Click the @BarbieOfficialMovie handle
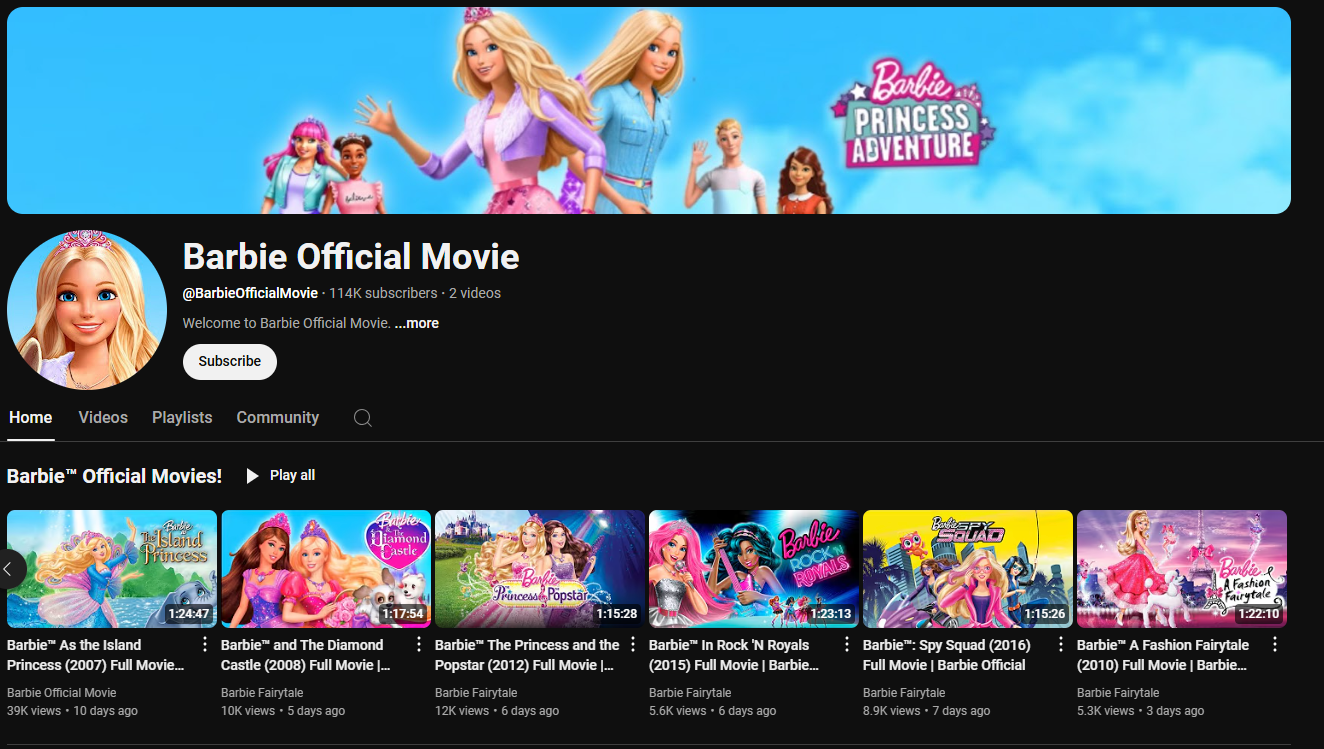 250,293
